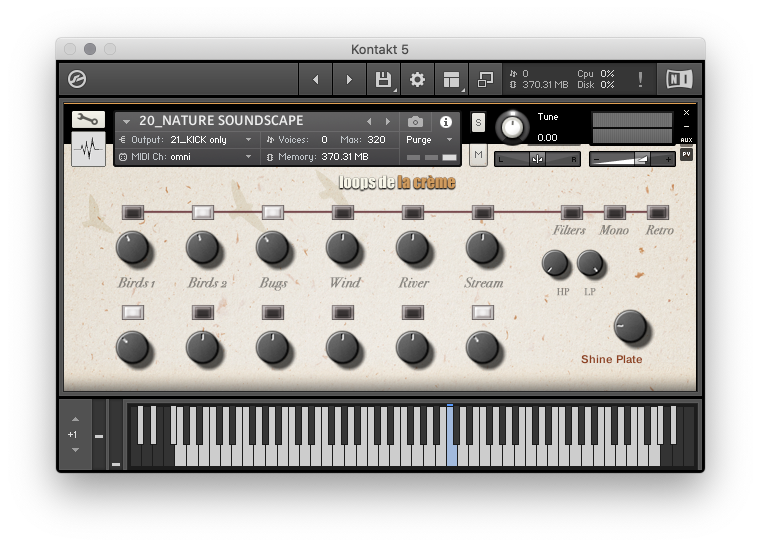Screen dimensions: 761x547
Task: Click the Wind volume knob
Action: click(342, 248)
